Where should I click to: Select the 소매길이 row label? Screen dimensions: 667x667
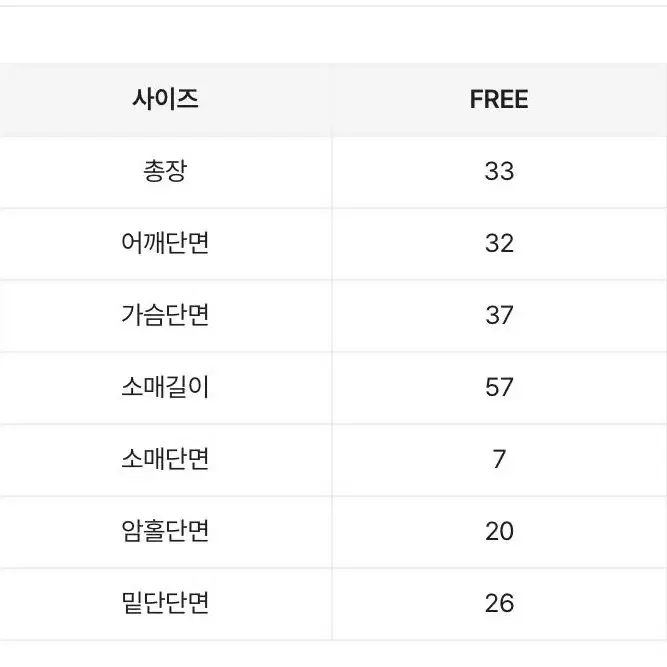coord(165,387)
